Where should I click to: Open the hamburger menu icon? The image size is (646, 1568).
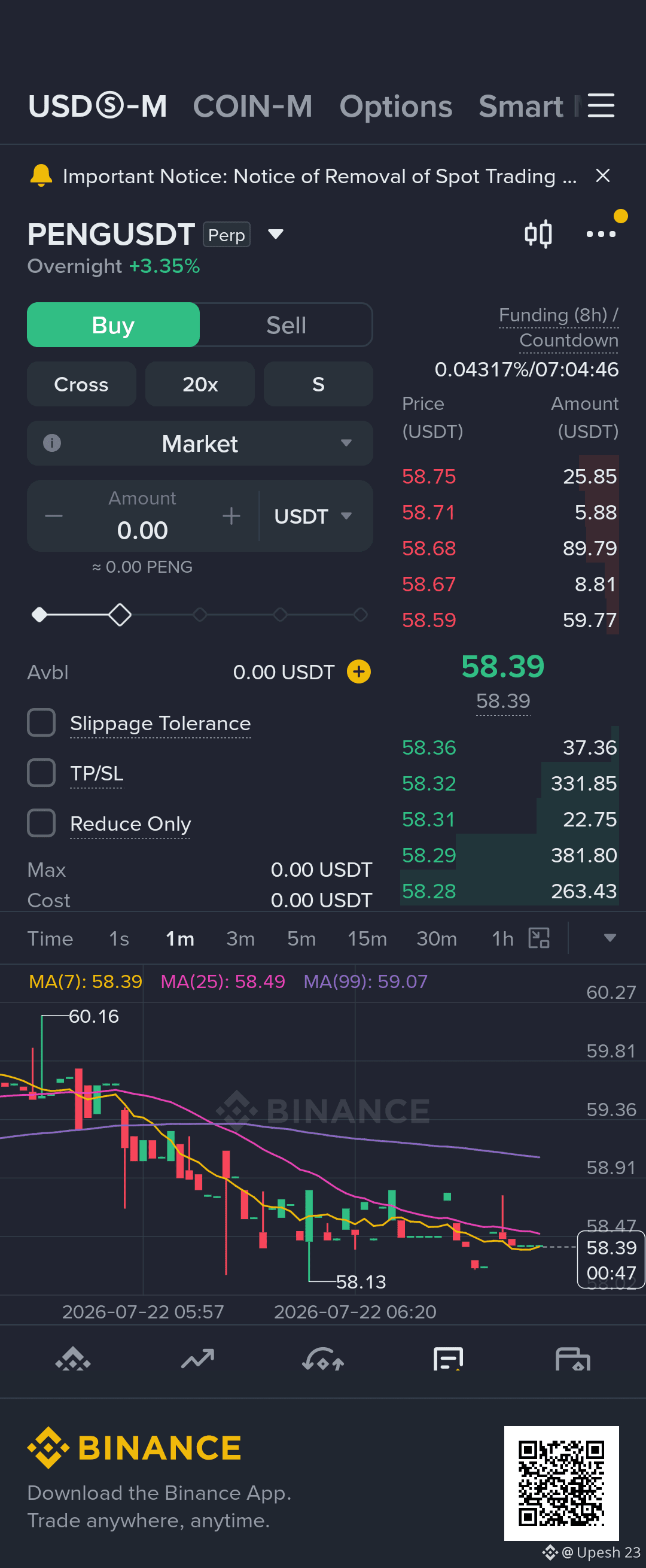point(601,106)
